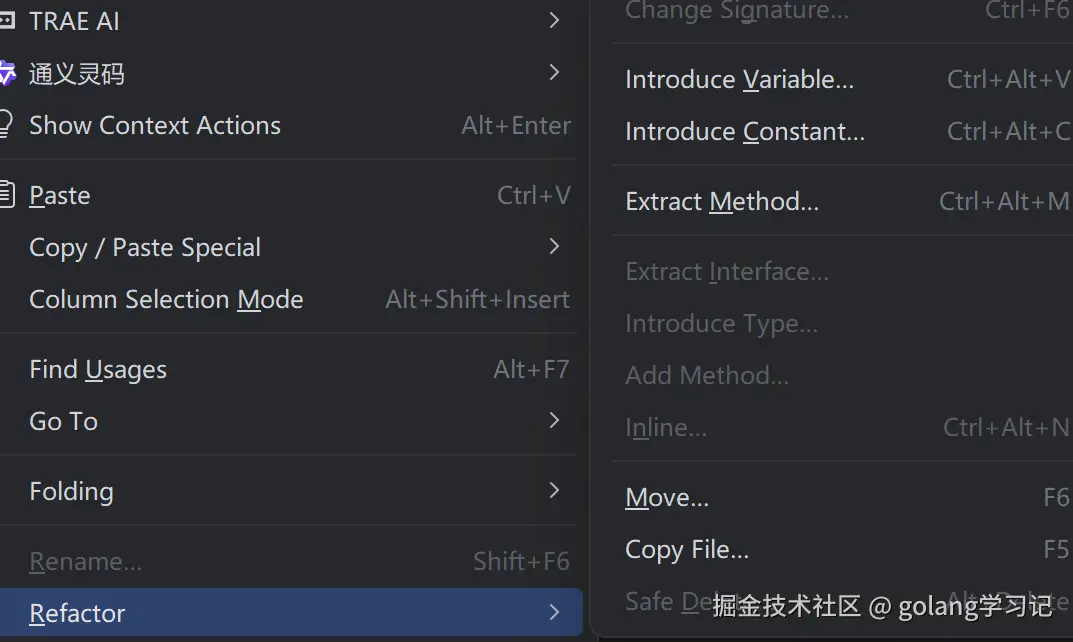Screen dimensions: 1073x642
Task: Toggle Column Selection Mode
Action: tap(166, 299)
